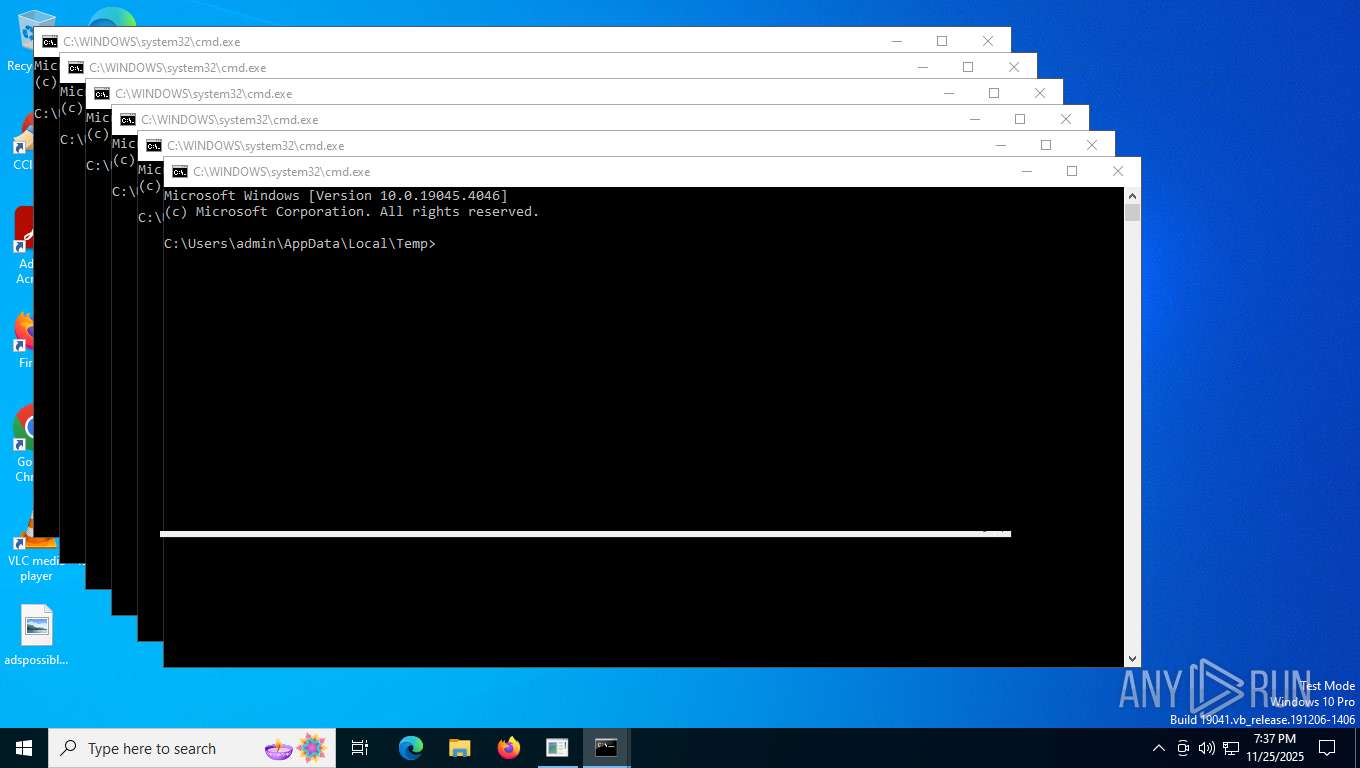Select the Recycle Bin desktop icon

click(x=22, y=40)
